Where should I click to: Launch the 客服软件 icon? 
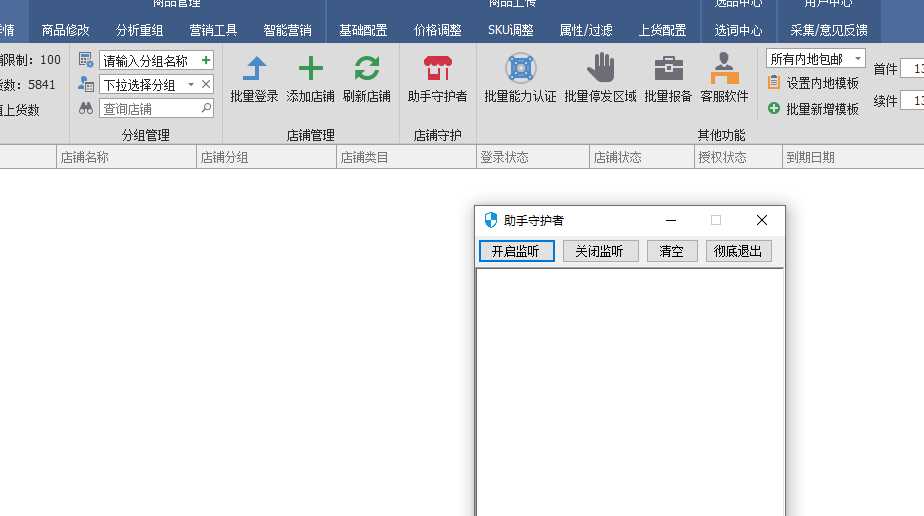[x=724, y=69]
